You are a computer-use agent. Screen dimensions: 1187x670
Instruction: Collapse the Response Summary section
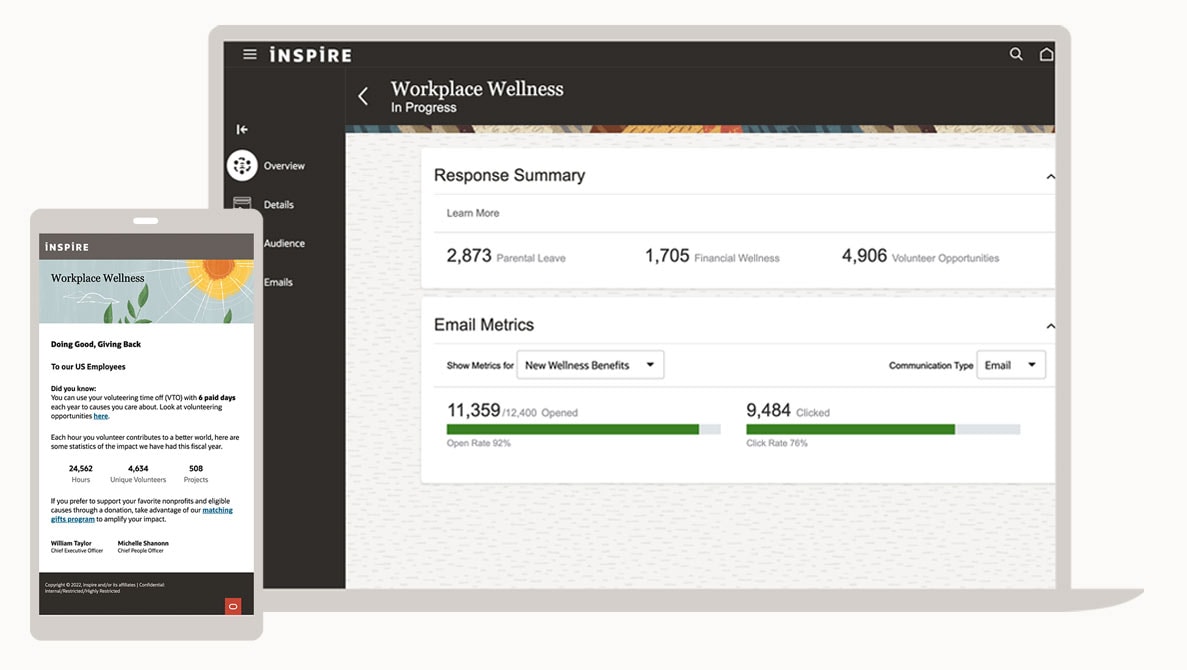(1050, 176)
